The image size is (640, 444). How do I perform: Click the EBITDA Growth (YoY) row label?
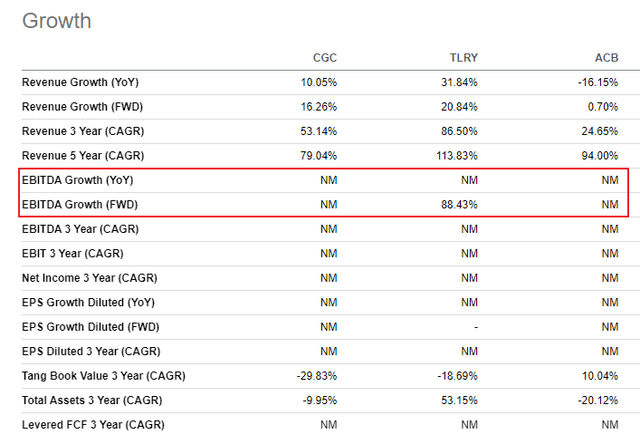pyautogui.click(x=76, y=180)
